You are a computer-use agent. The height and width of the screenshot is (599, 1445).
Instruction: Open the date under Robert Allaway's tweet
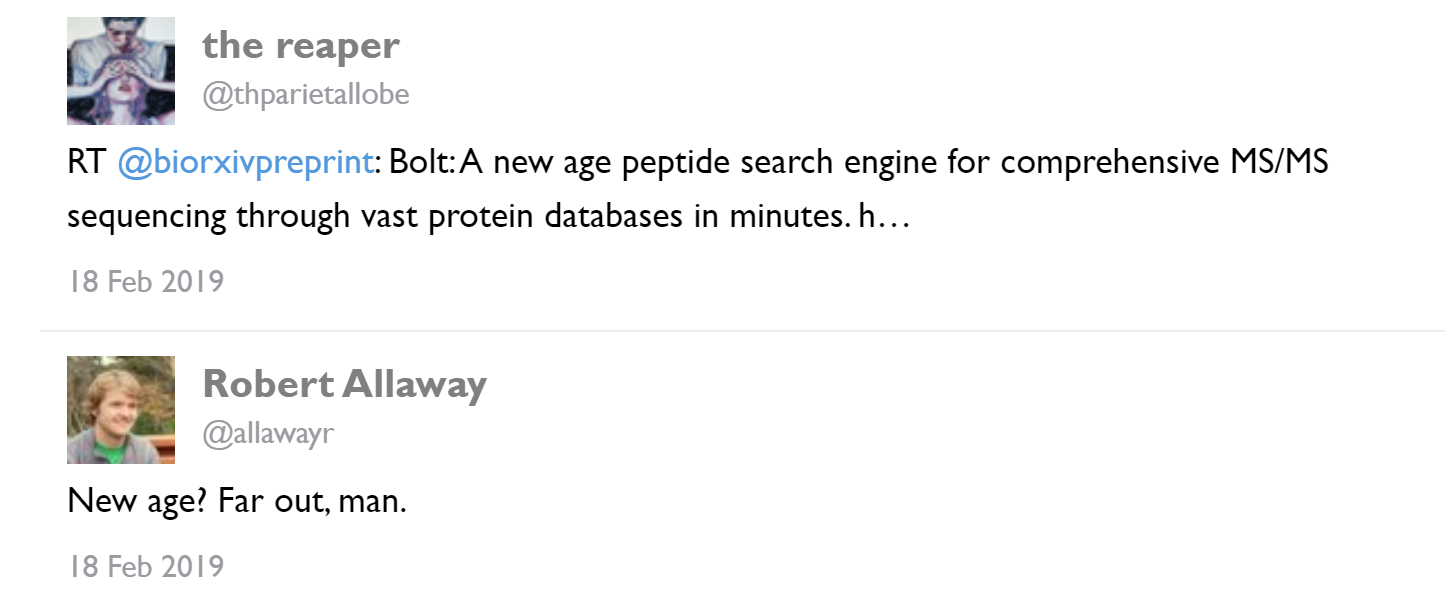[146, 566]
